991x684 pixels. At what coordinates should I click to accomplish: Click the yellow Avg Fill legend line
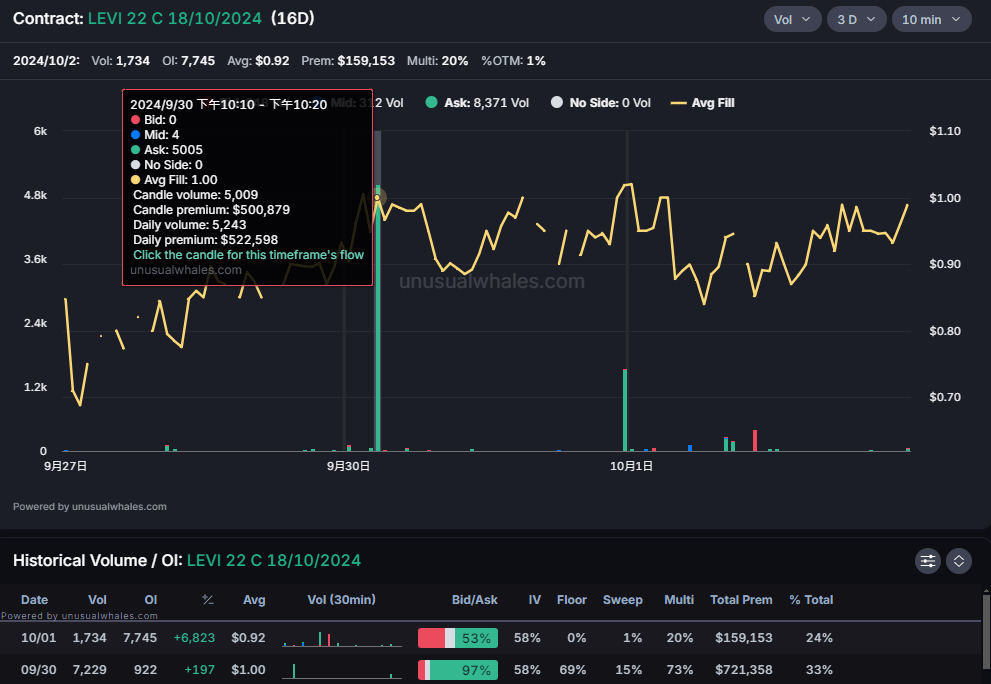pos(679,102)
